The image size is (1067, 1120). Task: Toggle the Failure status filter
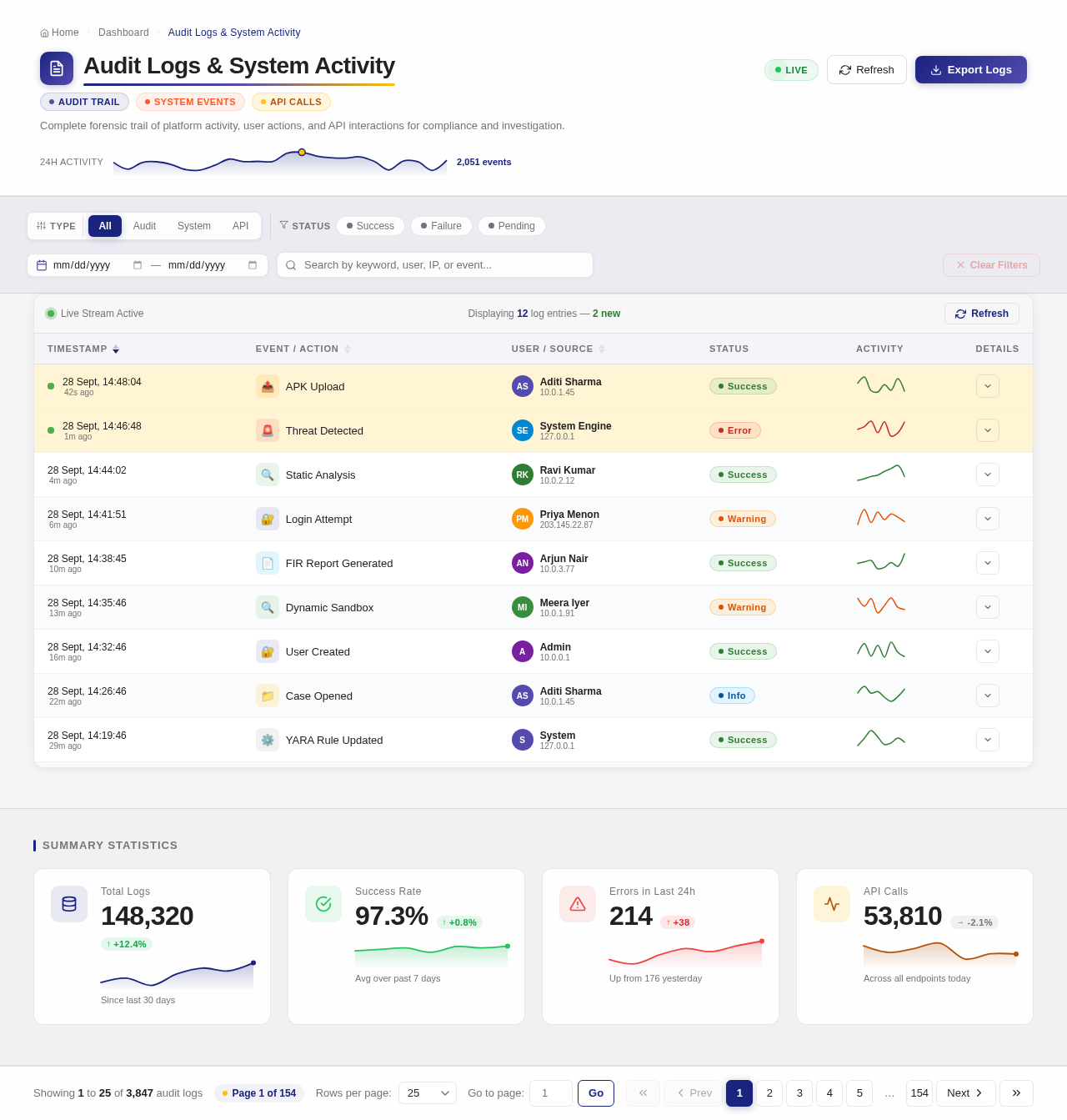tap(441, 226)
